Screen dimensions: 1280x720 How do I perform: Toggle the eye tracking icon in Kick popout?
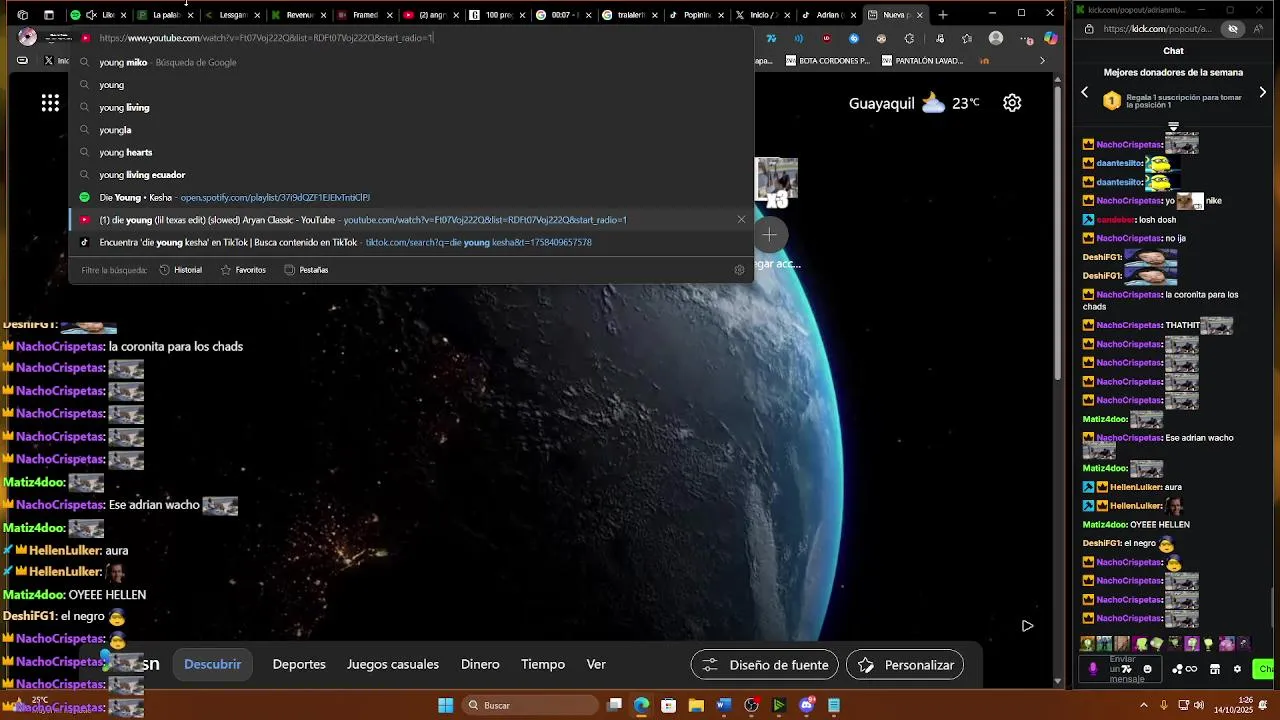[x=1233, y=29]
